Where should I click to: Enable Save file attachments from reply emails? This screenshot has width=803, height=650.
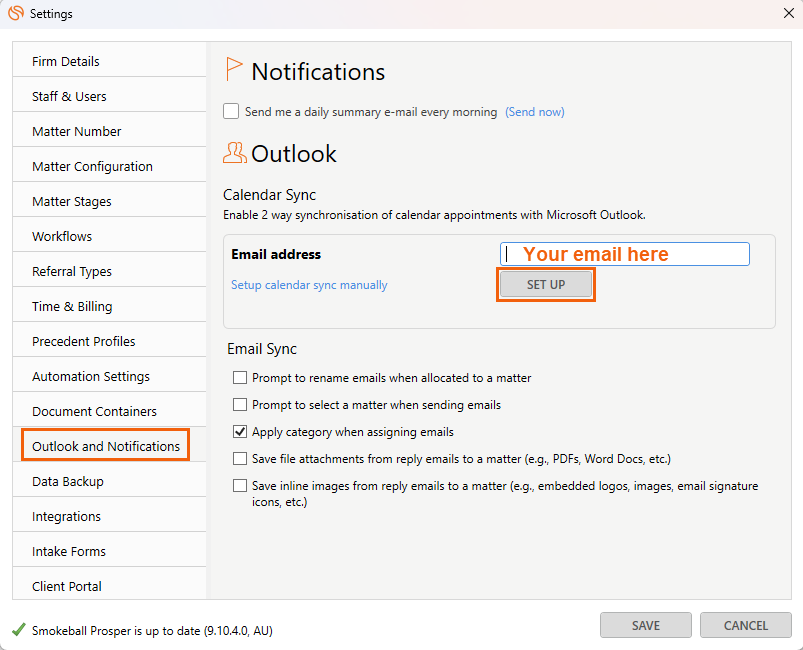[240, 458]
